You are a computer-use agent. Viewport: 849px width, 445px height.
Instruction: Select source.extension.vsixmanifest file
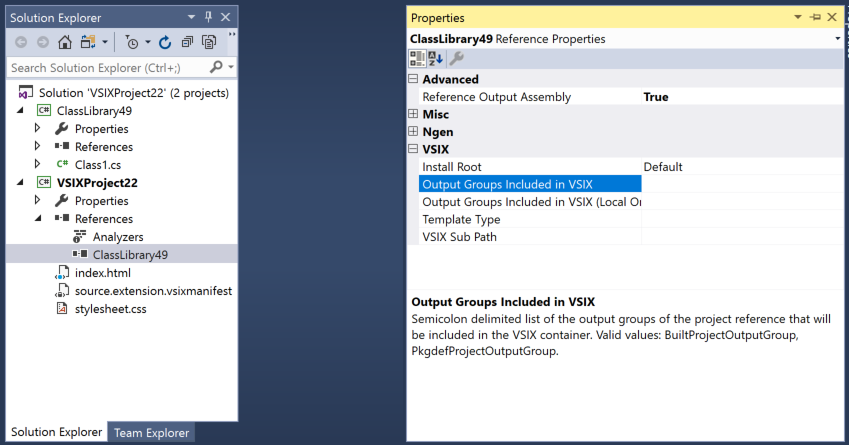pos(153,291)
